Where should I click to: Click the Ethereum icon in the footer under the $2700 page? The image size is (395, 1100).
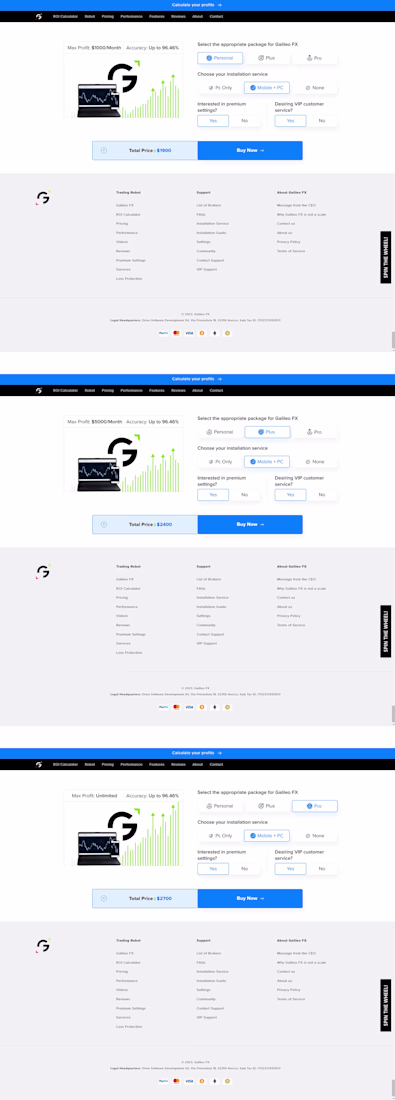214,1081
